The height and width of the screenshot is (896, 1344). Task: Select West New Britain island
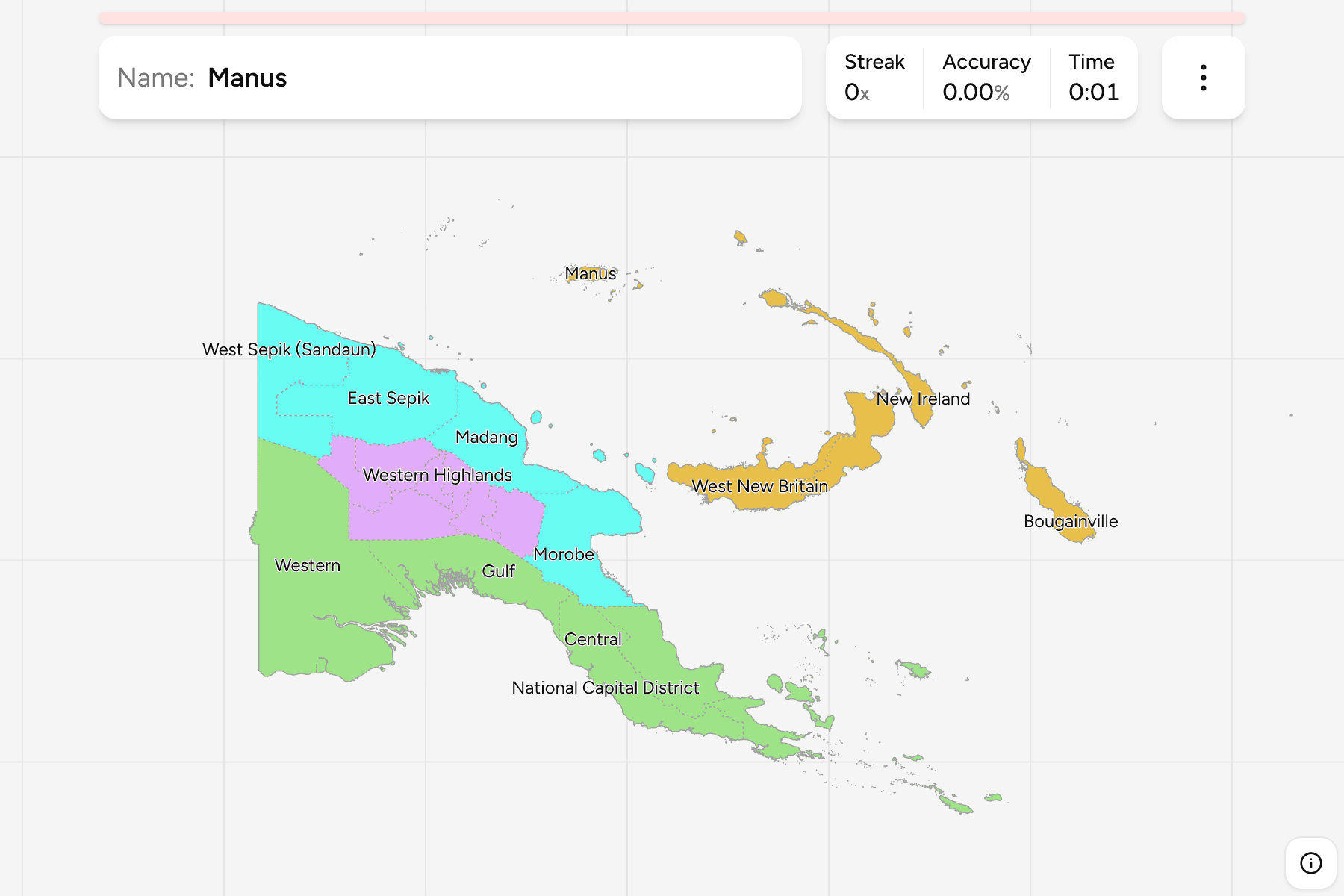click(759, 486)
